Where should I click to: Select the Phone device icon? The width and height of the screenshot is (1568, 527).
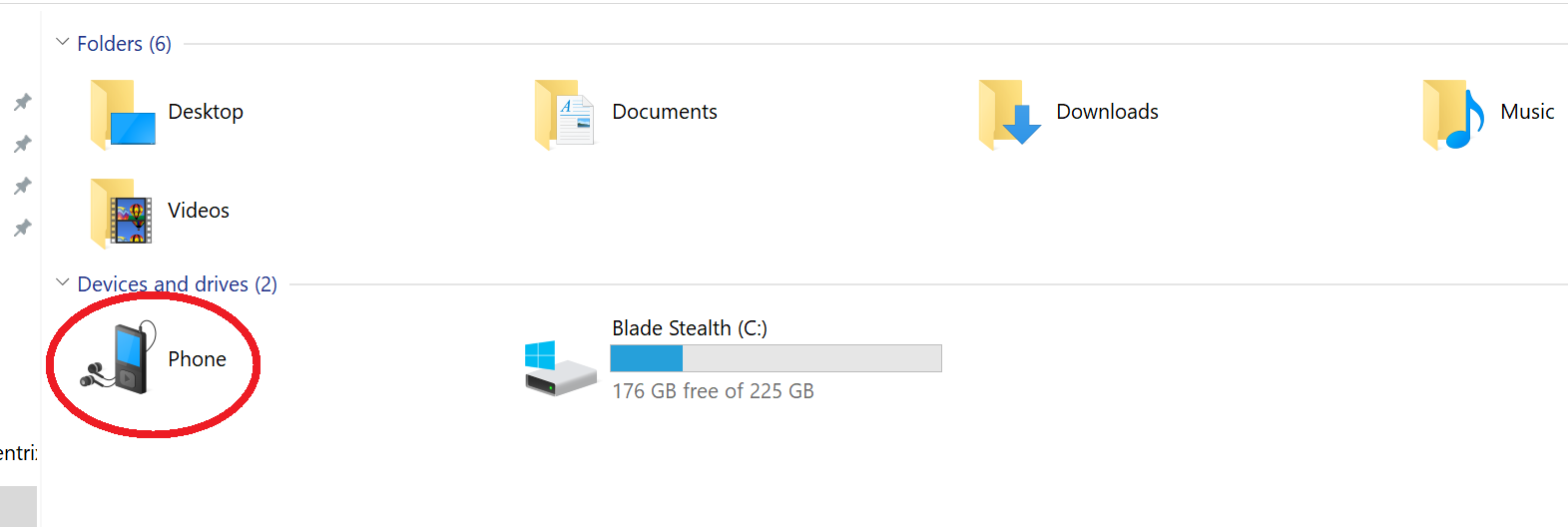coord(120,358)
